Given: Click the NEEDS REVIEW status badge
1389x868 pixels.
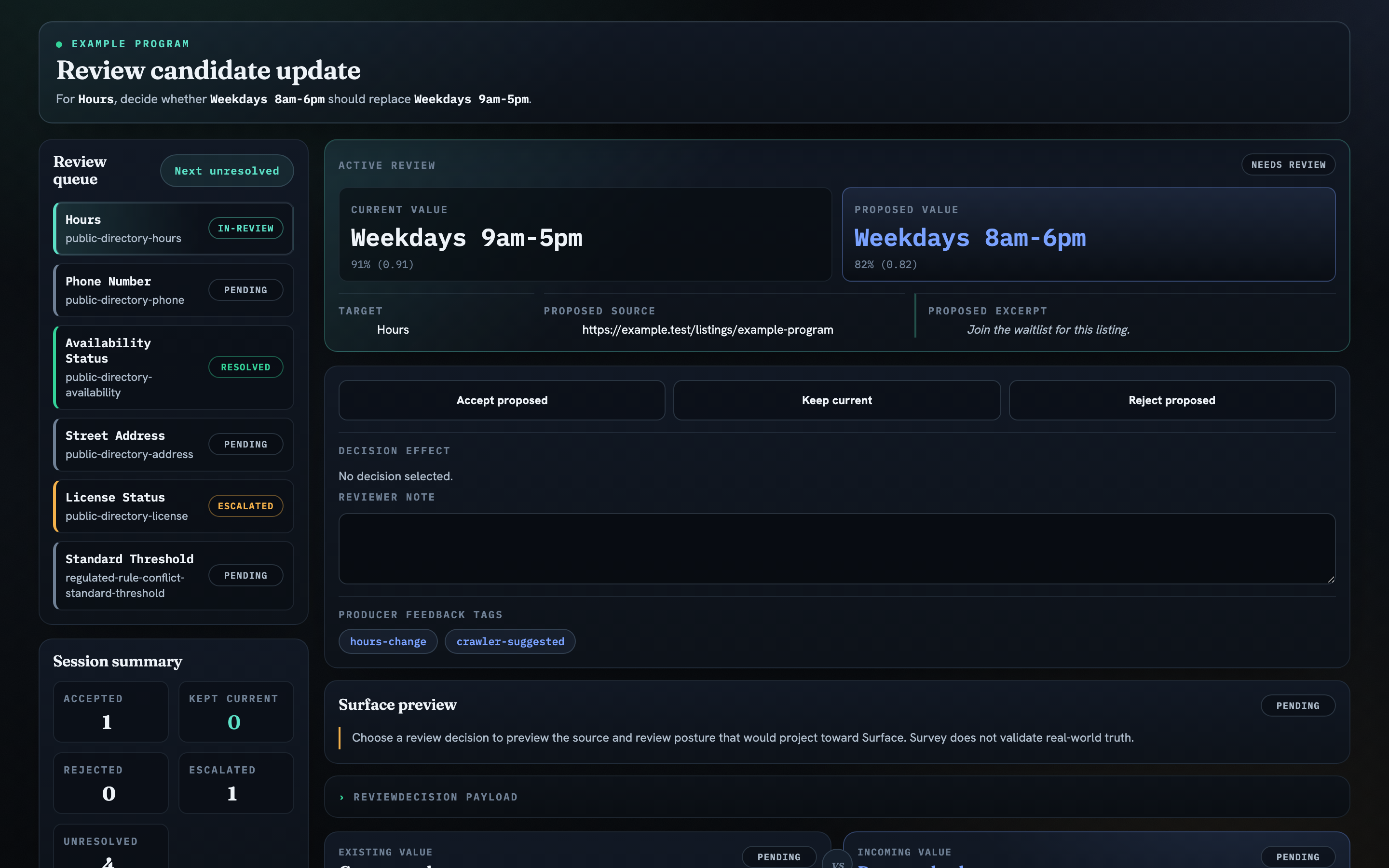Looking at the screenshot, I should click(1289, 165).
